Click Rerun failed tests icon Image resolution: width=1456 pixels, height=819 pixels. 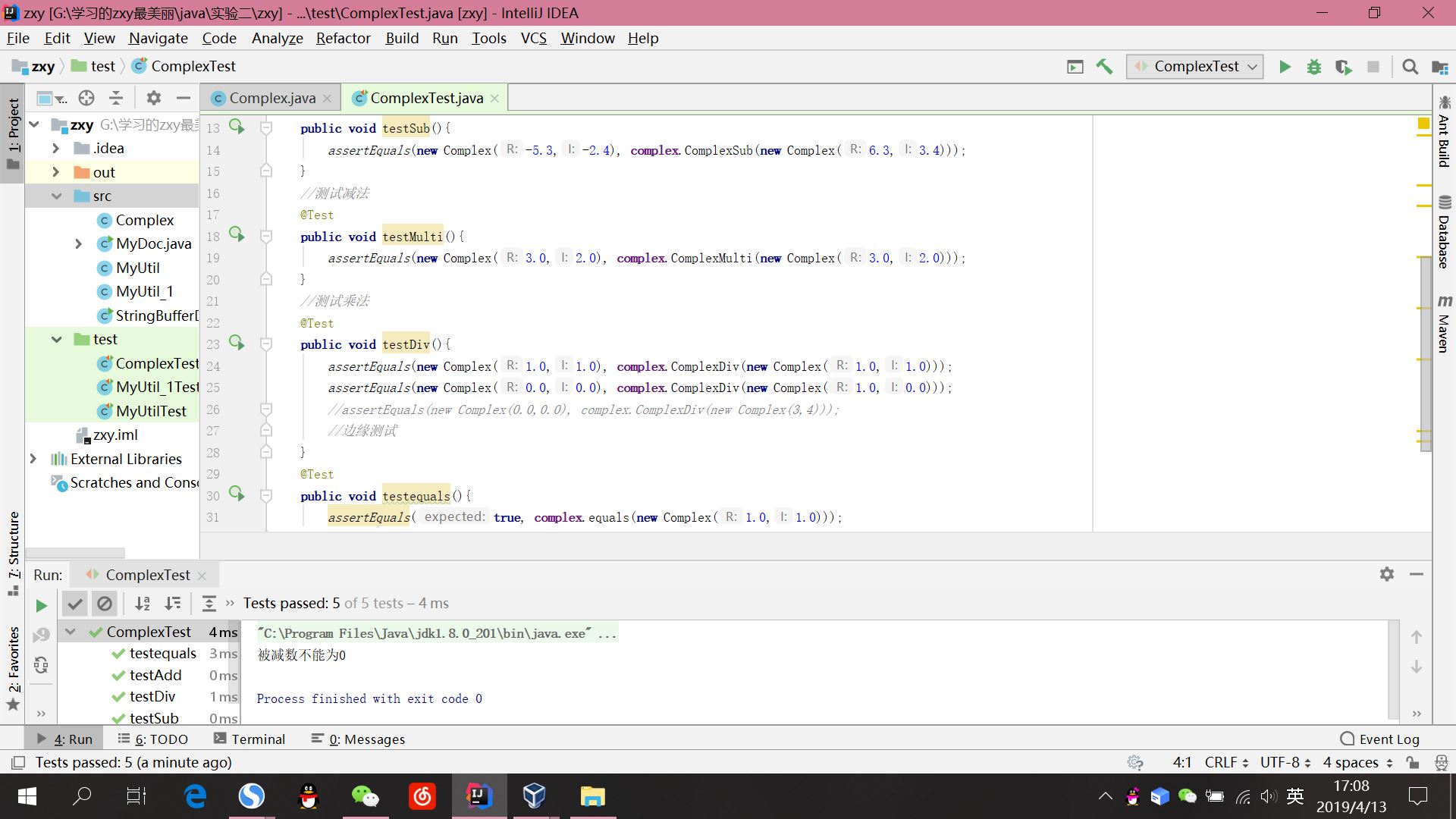click(x=41, y=635)
